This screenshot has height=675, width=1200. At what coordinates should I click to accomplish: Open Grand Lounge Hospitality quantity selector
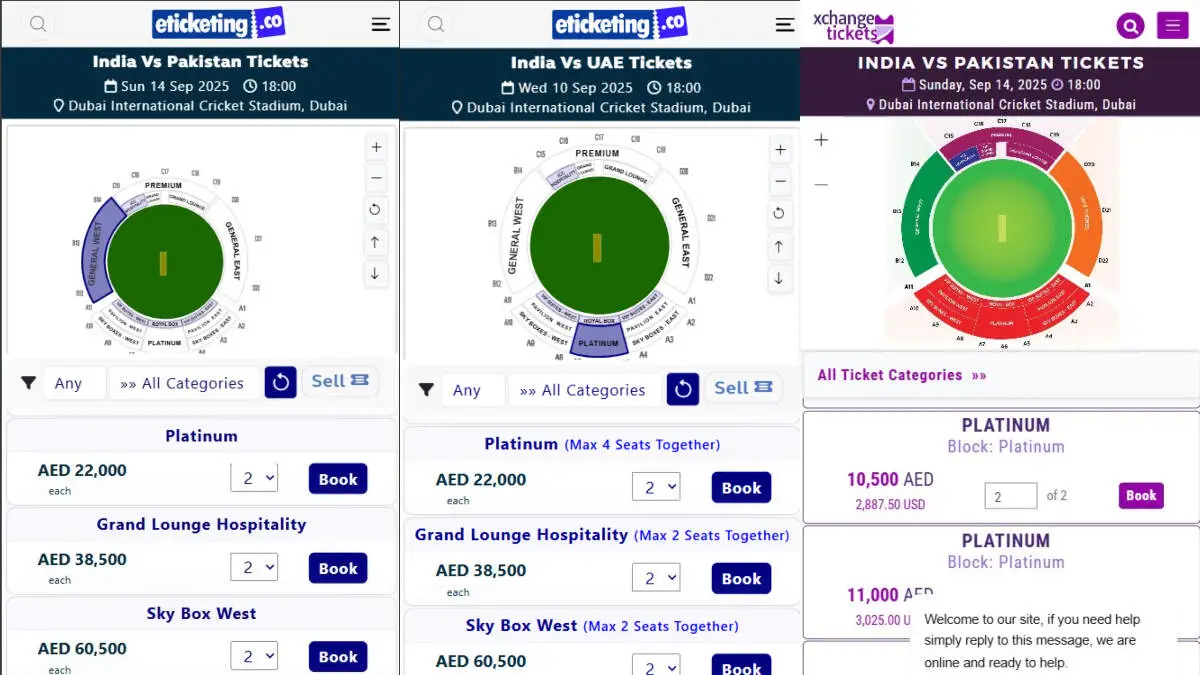coord(254,566)
